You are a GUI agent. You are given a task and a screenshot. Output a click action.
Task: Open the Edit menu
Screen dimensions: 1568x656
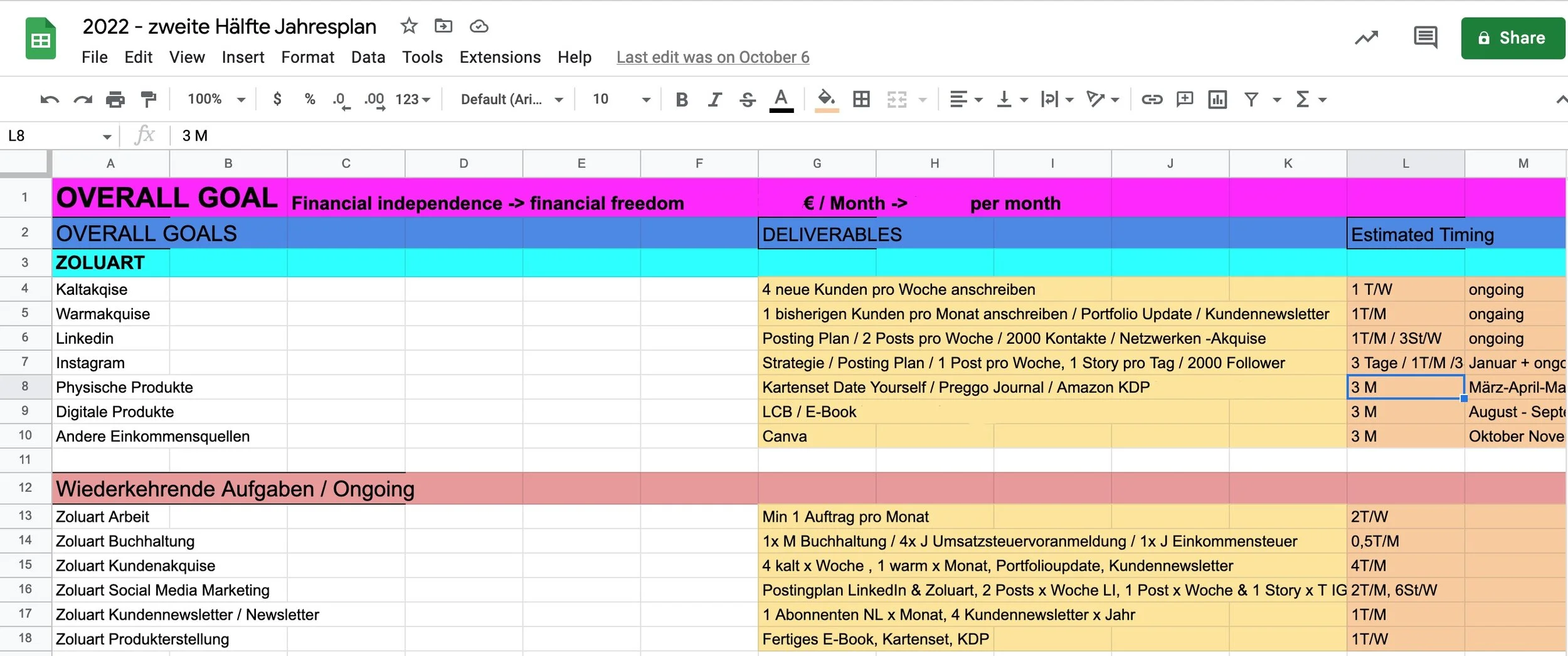[x=138, y=57]
